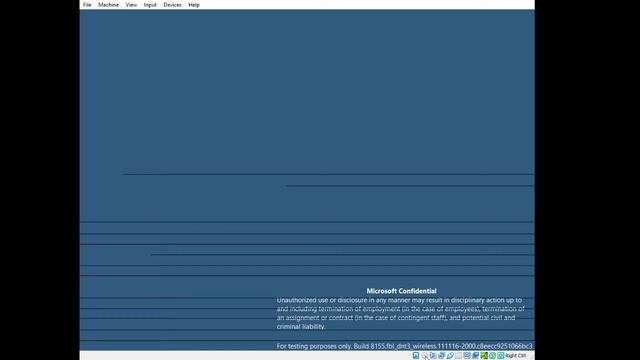Click the shared folders status icon
Screen dimensions: 640x360
[459, 356]
